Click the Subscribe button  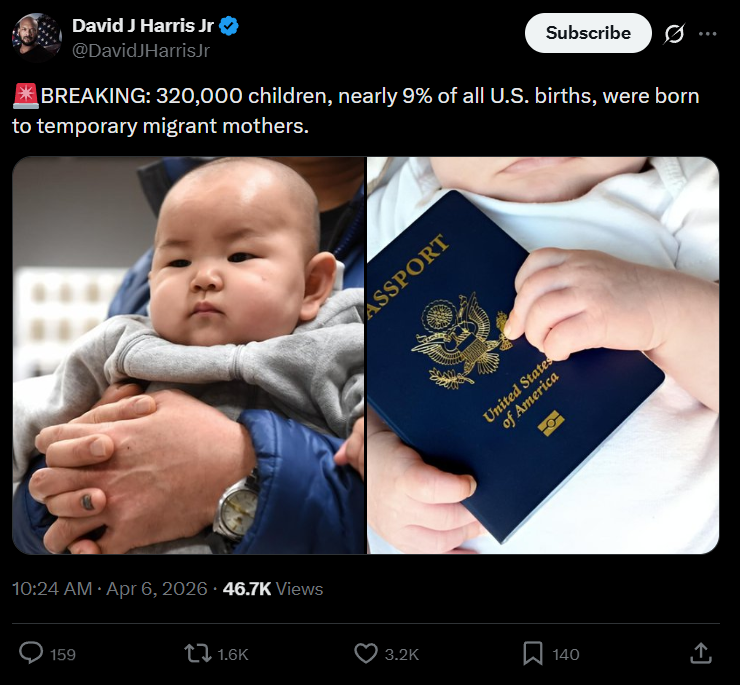pyautogui.click(x=588, y=33)
